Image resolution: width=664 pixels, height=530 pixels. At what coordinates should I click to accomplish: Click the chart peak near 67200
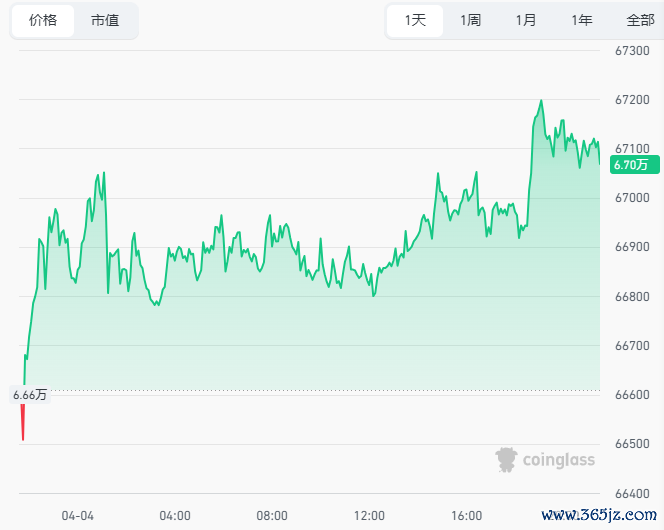tap(541, 101)
